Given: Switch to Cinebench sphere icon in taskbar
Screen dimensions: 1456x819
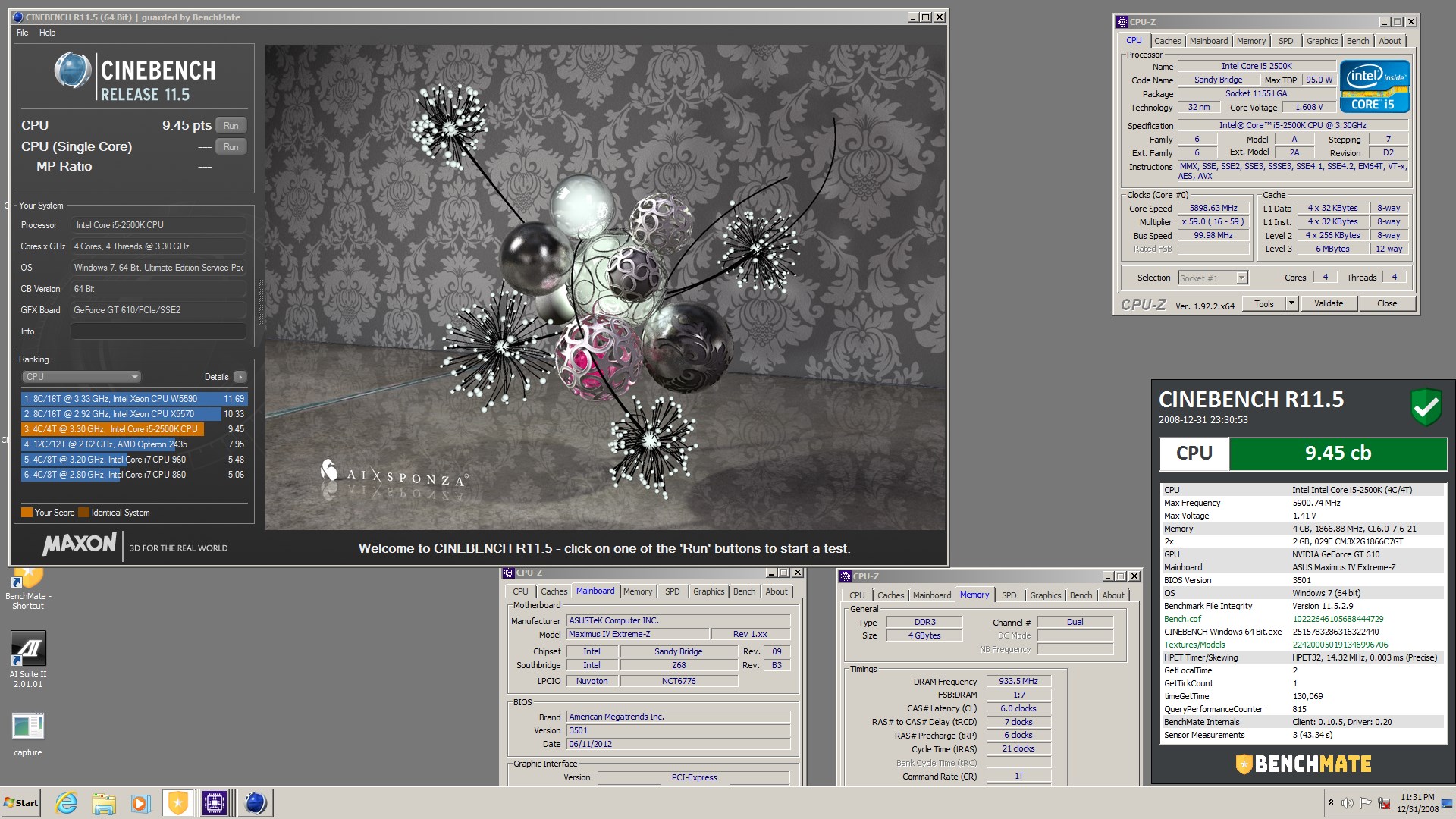Looking at the screenshot, I should click(256, 802).
